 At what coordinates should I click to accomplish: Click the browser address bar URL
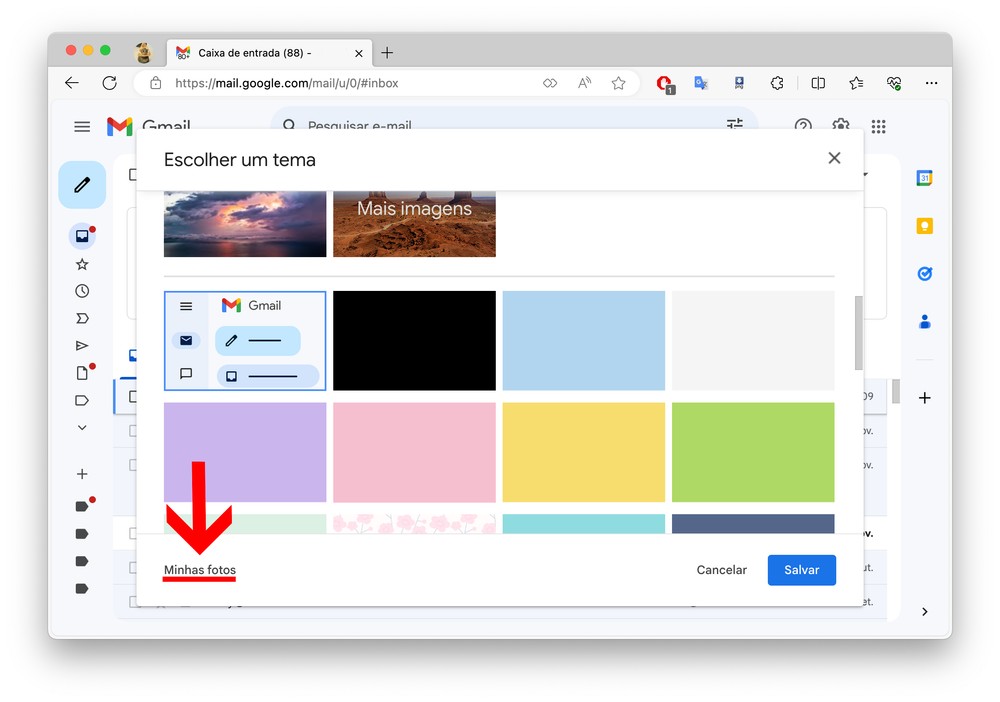pos(286,83)
